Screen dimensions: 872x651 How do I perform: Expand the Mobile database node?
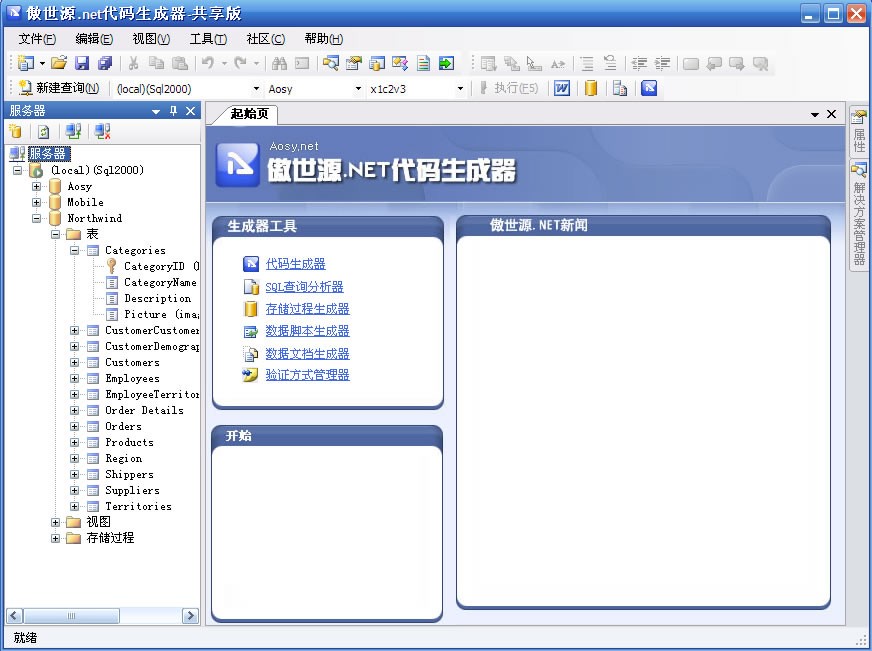point(37,202)
